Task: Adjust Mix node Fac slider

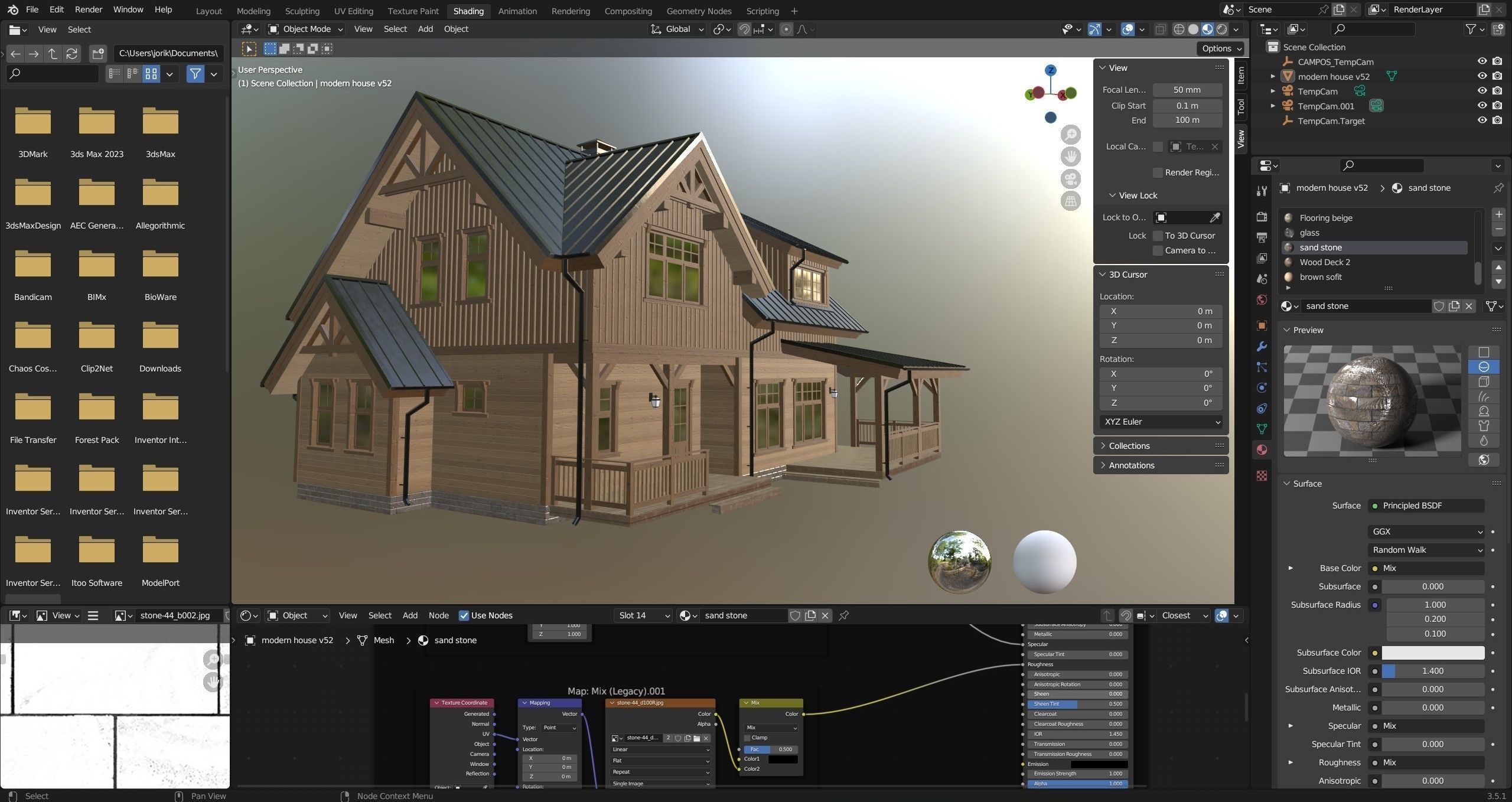Action: click(x=770, y=749)
